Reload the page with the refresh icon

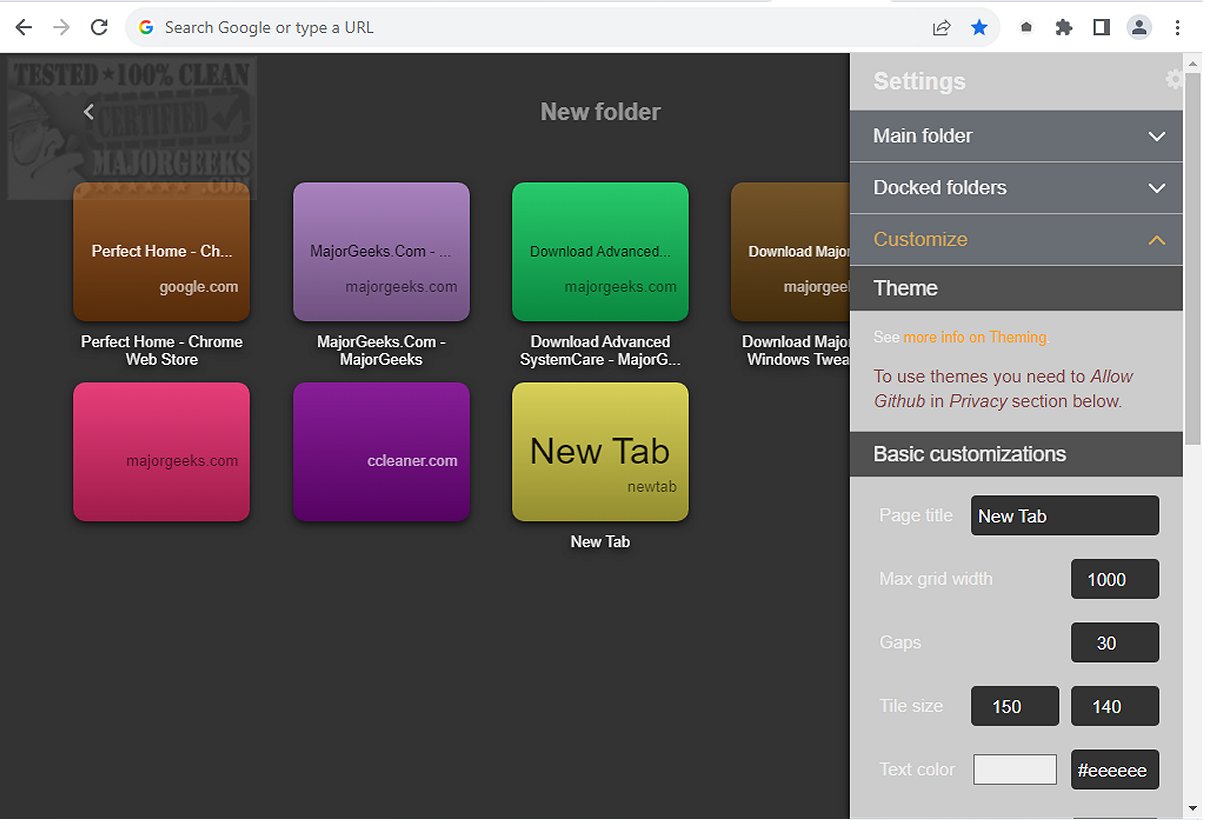pos(99,28)
